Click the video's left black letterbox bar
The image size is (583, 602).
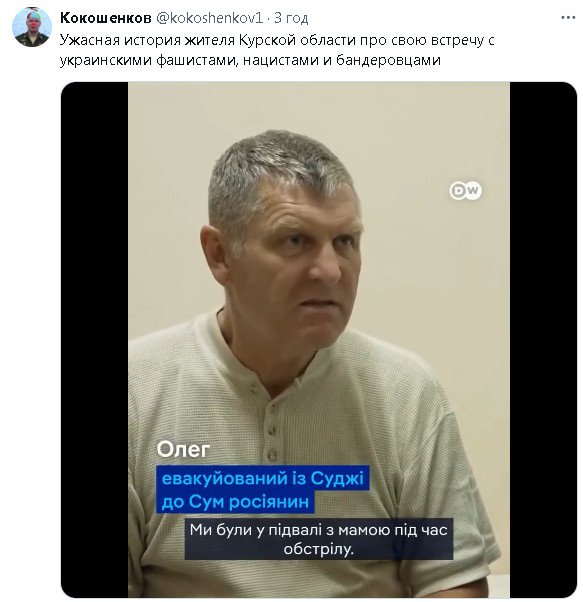click(x=94, y=339)
